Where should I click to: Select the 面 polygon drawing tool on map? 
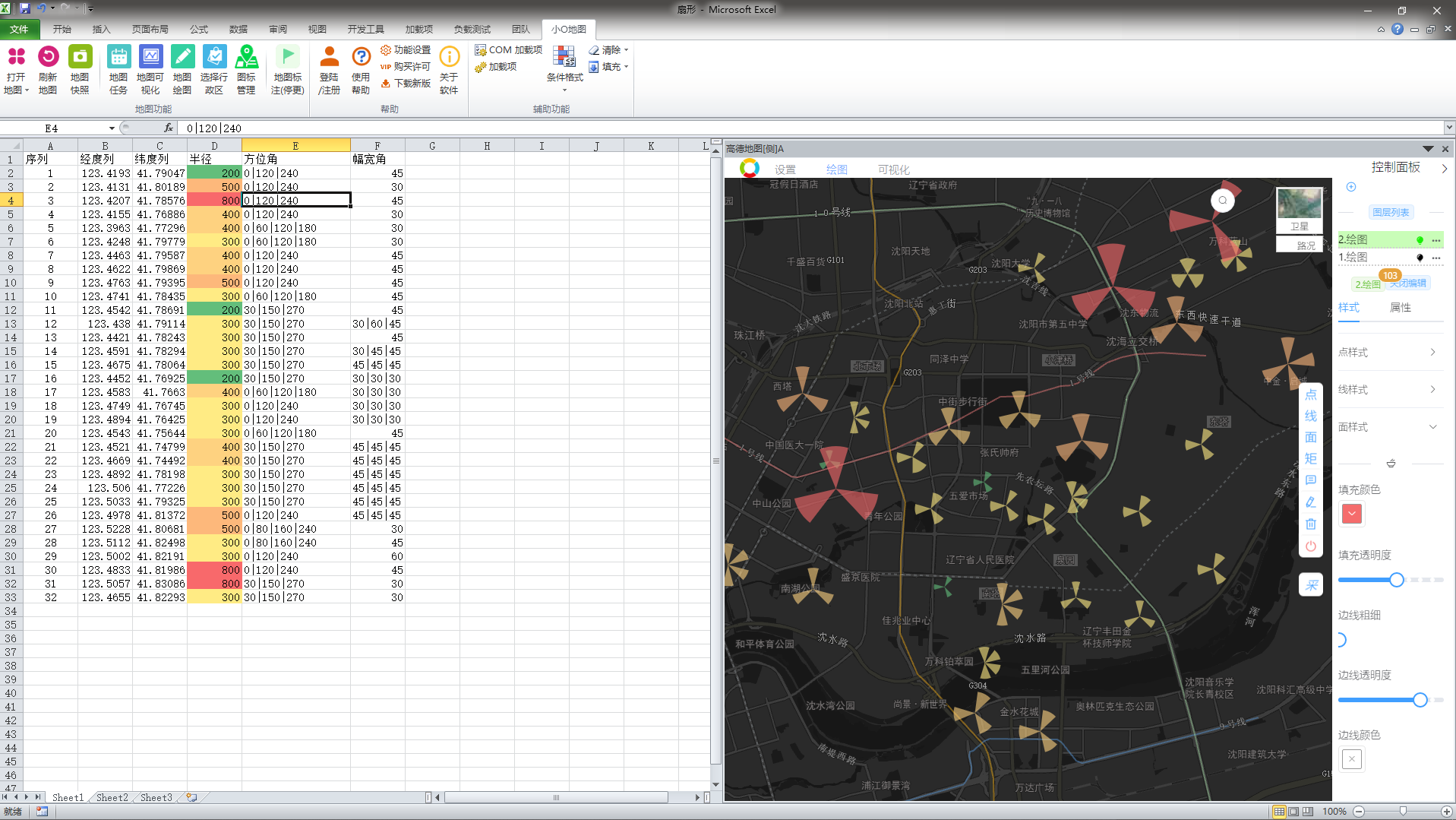[1311, 437]
